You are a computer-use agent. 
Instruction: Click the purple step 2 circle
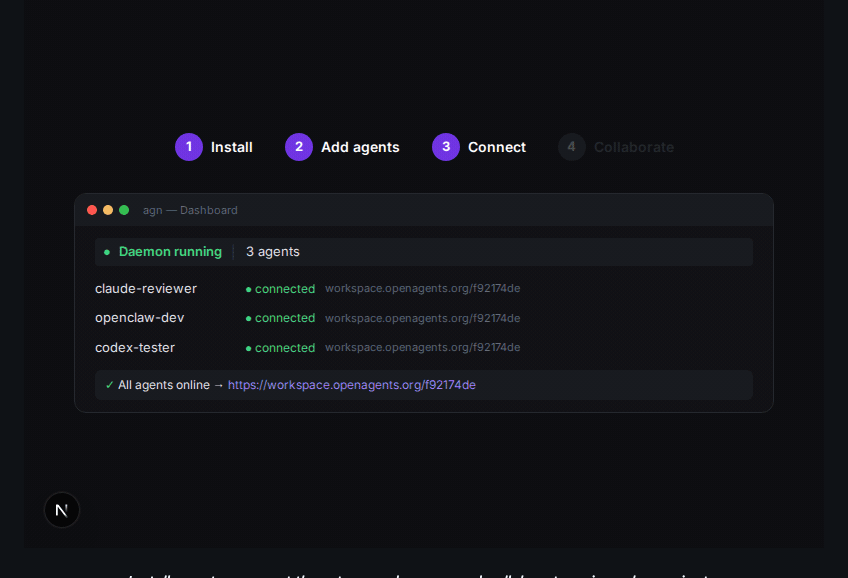pos(299,147)
